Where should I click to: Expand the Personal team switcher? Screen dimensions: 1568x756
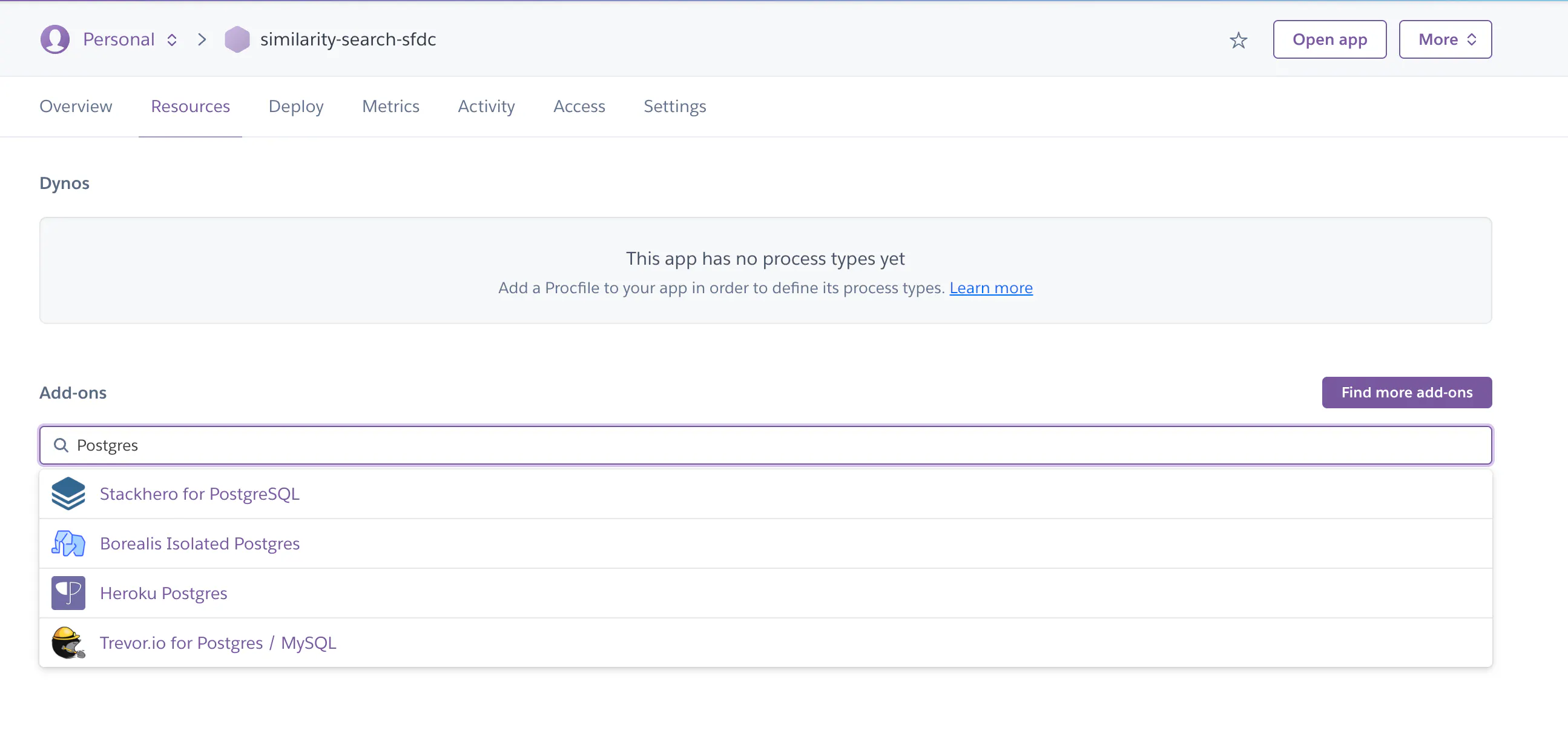pyautogui.click(x=172, y=39)
